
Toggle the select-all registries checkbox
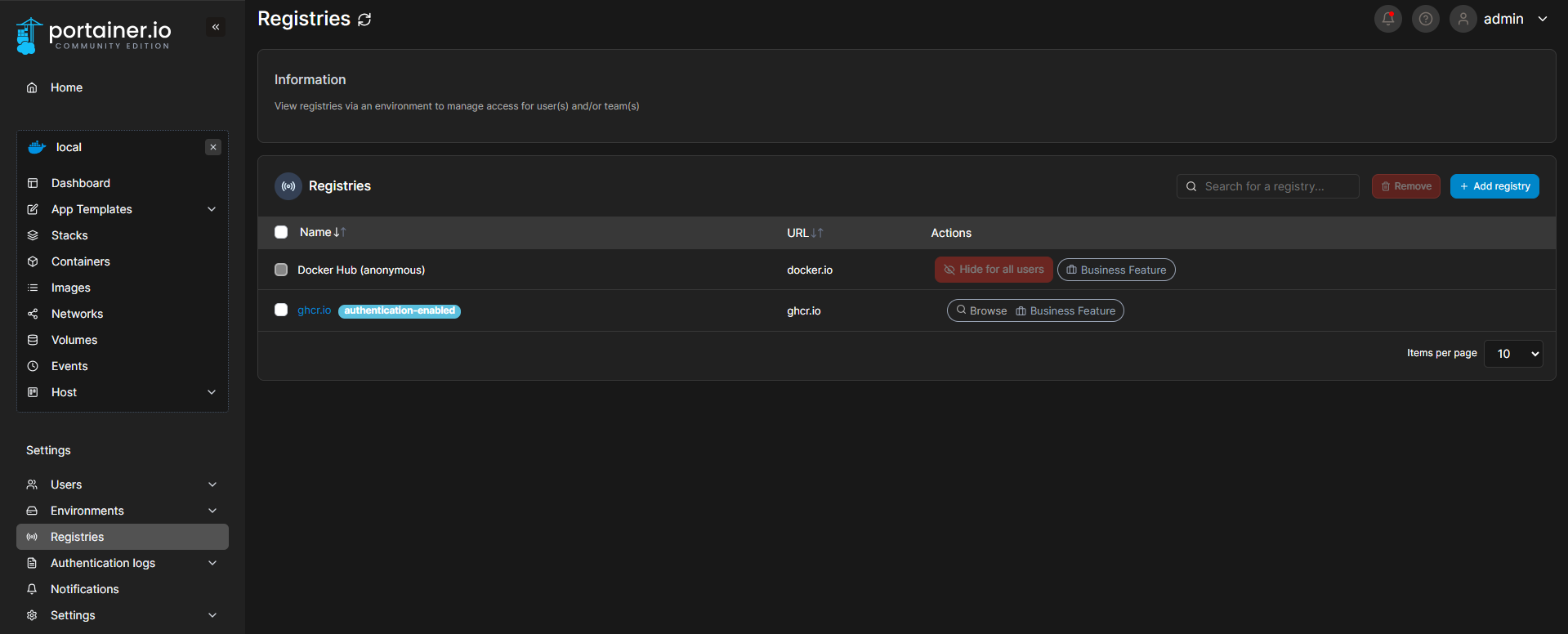pyautogui.click(x=281, y=232)
